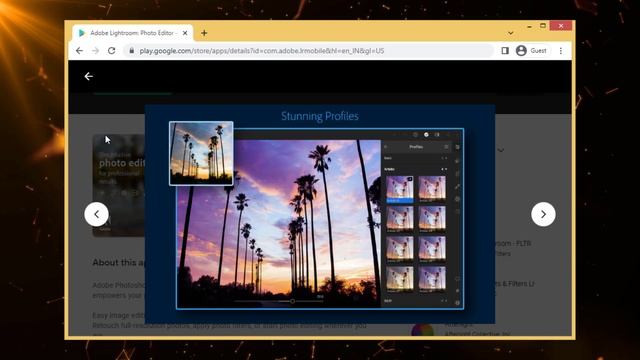
Task: Click the dimmed photo editor screenshot behind
Action: 118,185
